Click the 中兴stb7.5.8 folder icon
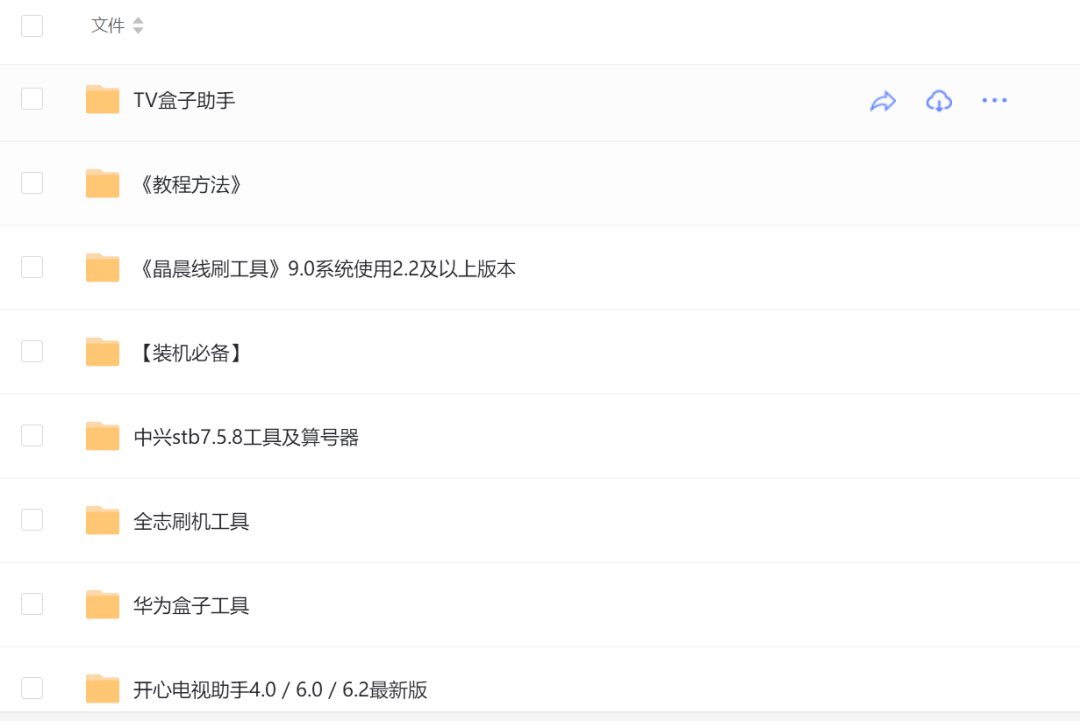 103,436
